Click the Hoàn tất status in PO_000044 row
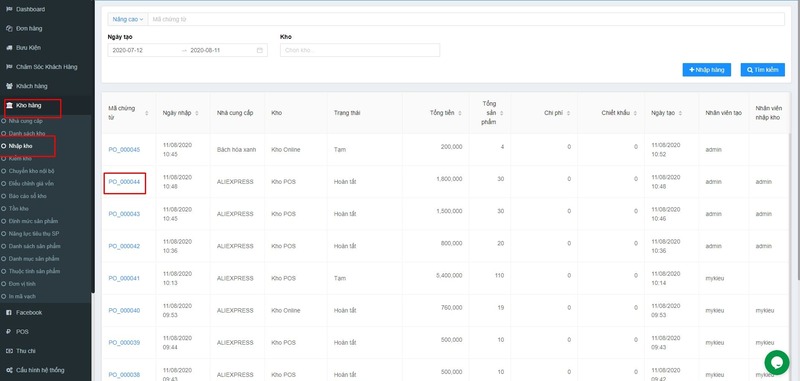 (x=344, y=182)
